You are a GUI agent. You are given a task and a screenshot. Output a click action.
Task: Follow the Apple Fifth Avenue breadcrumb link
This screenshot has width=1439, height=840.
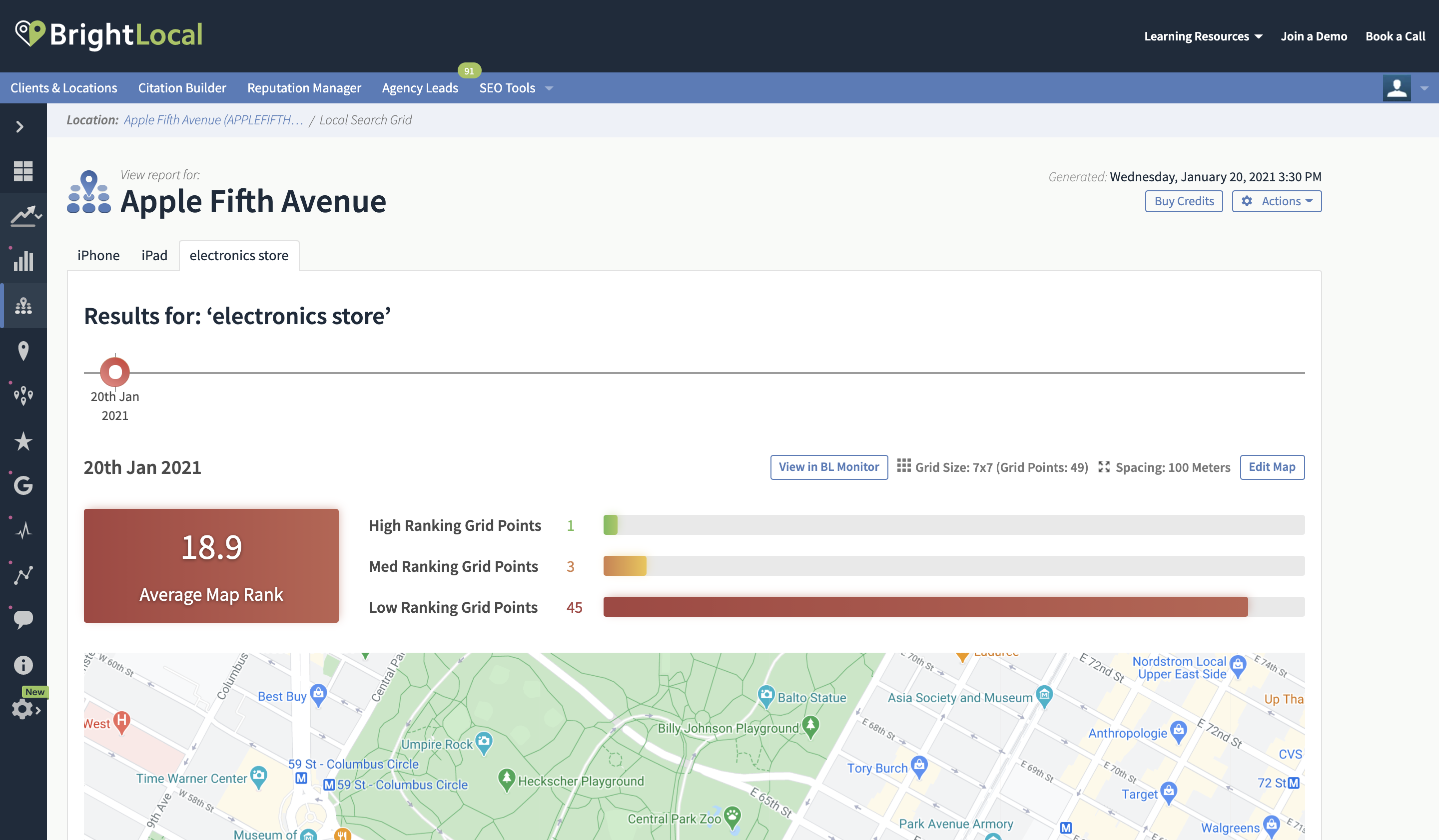213,120
